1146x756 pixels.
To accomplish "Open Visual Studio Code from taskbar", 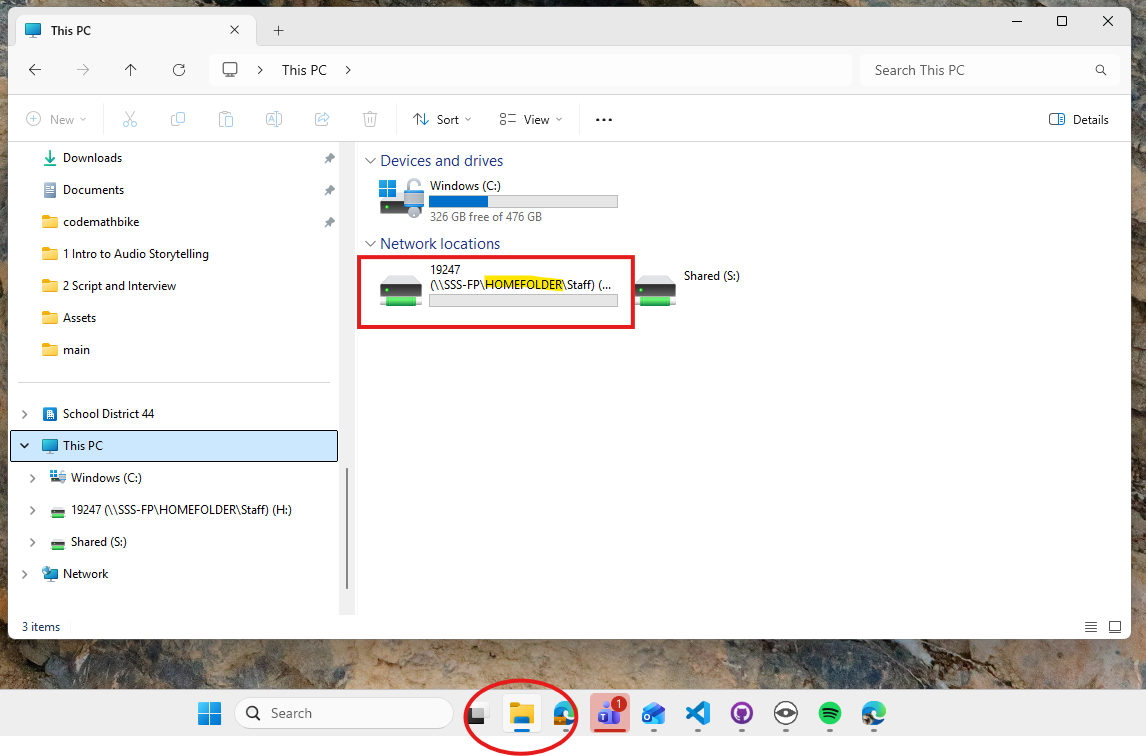I will pos(698,713).
